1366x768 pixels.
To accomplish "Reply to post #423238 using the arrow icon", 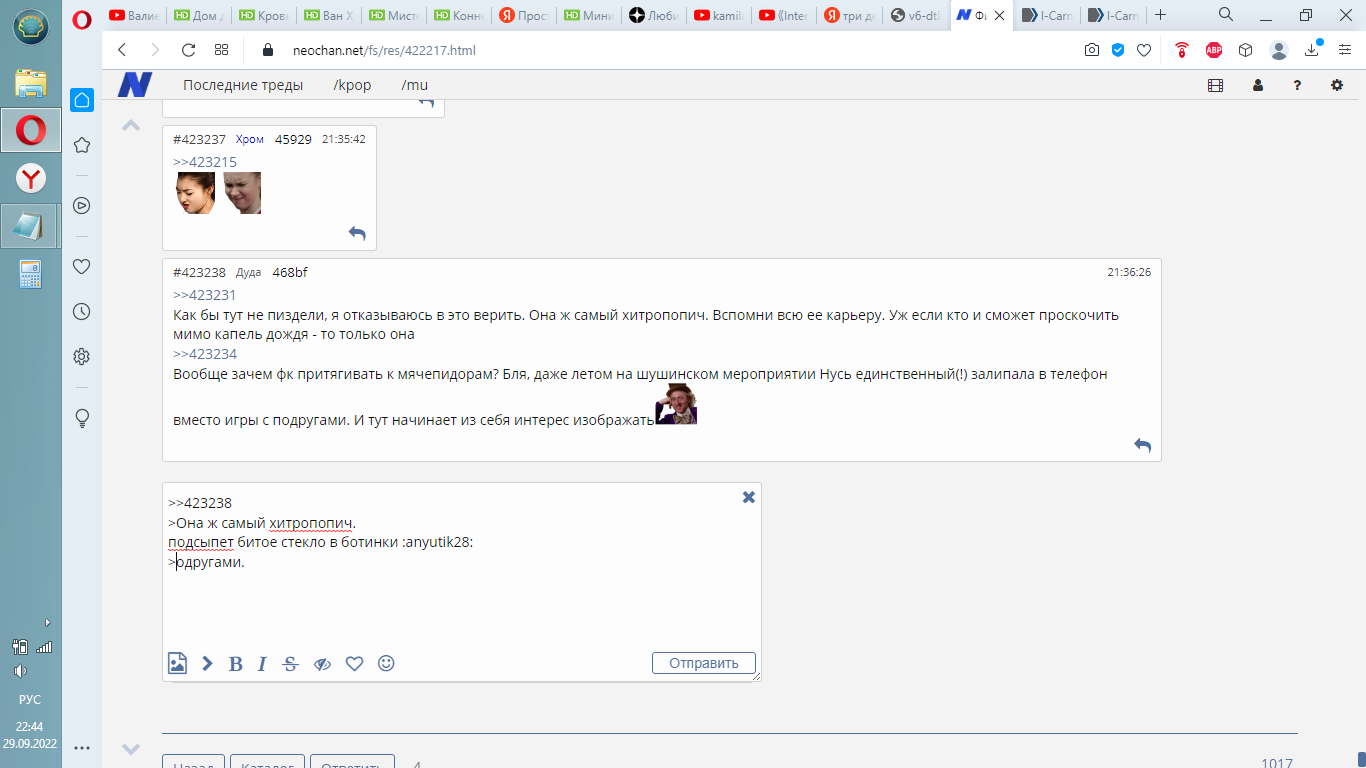I will (1142, 445).
